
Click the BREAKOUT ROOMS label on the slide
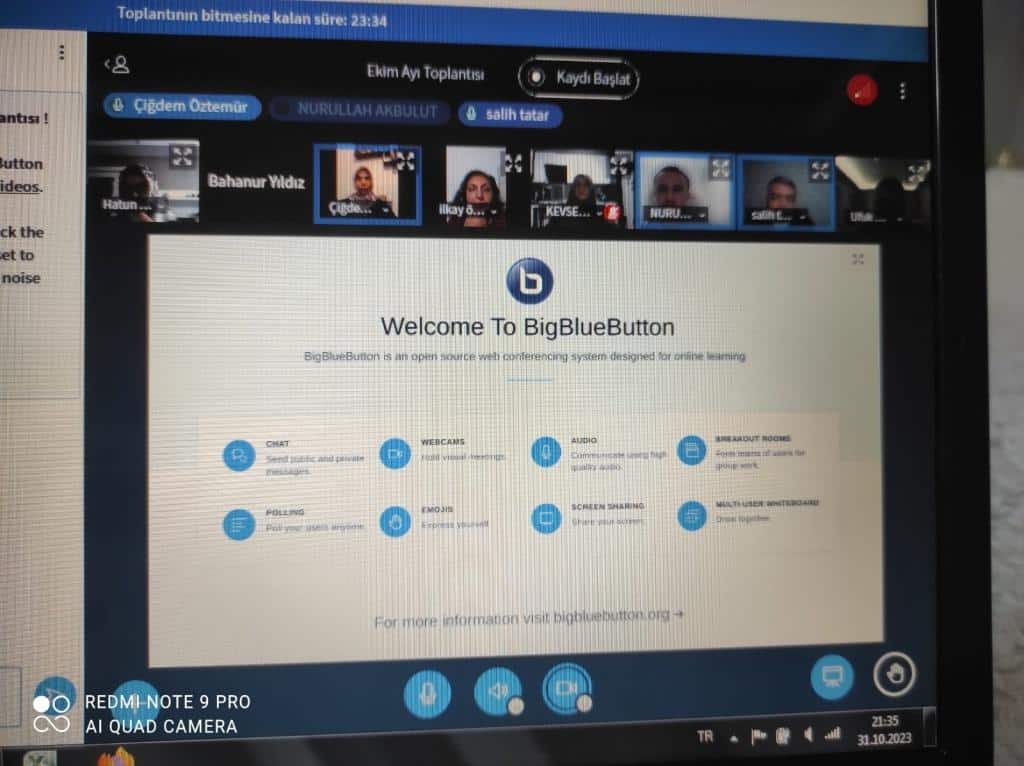click(753, 438)
